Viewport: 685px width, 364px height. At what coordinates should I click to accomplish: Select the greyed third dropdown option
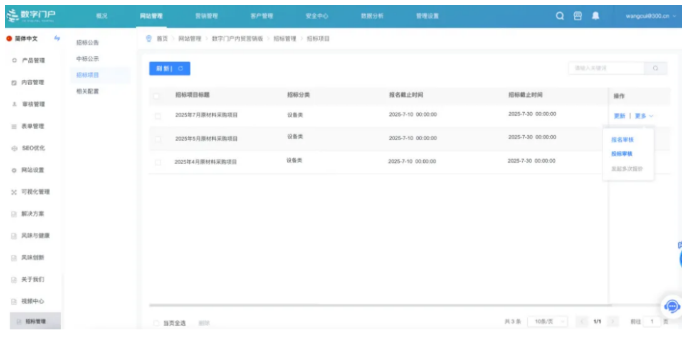[627, 169]
